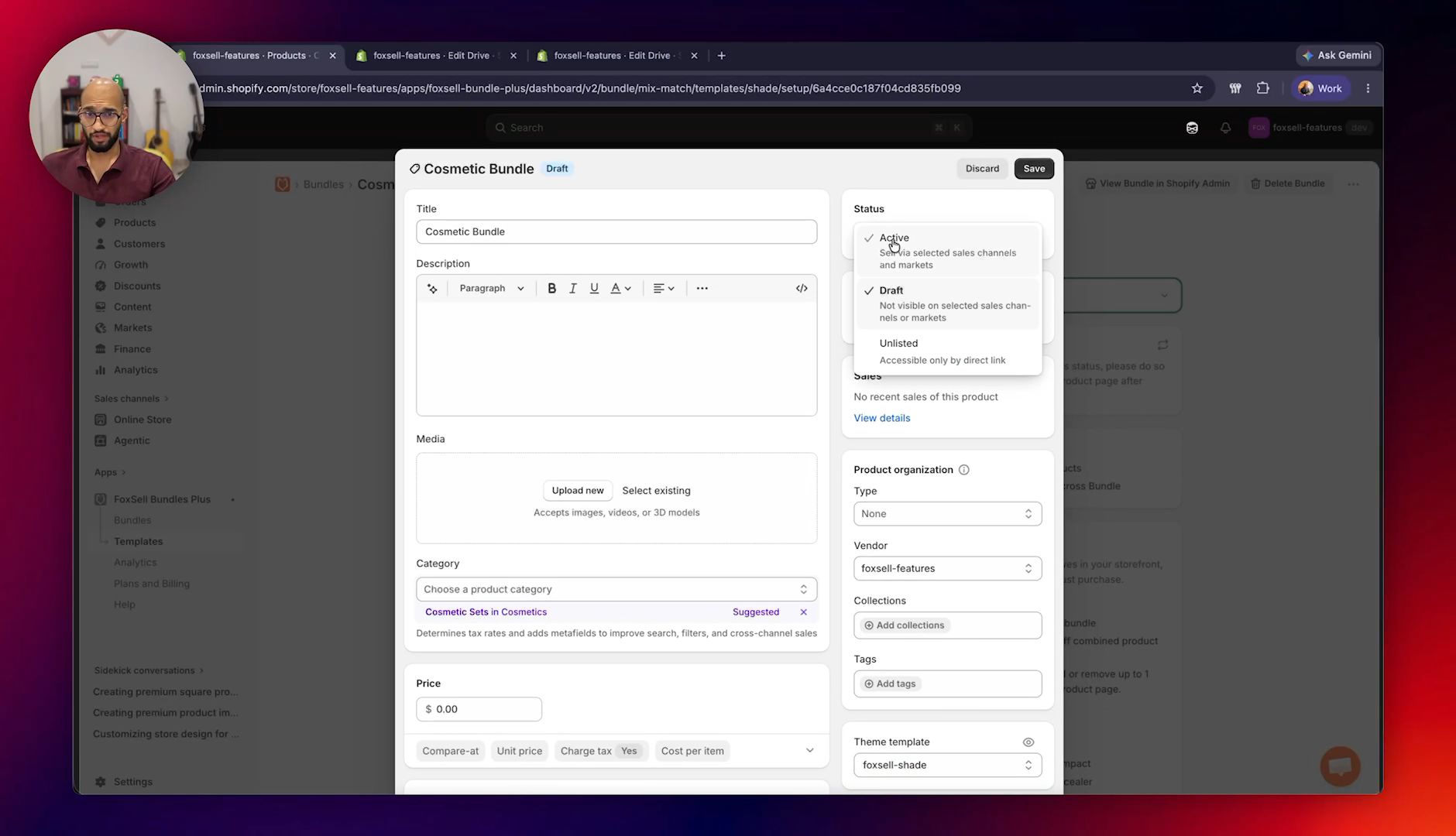Screen dimensions: 1456x836
Task: Click the Select existing media link
Action: point(656,490)
